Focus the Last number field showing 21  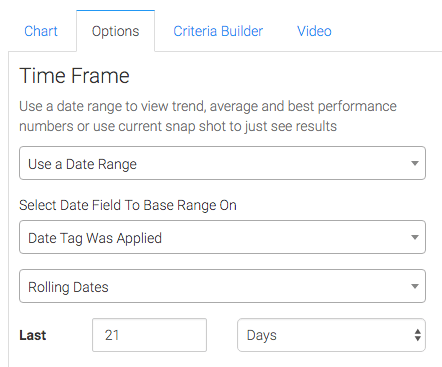(149, 335)
